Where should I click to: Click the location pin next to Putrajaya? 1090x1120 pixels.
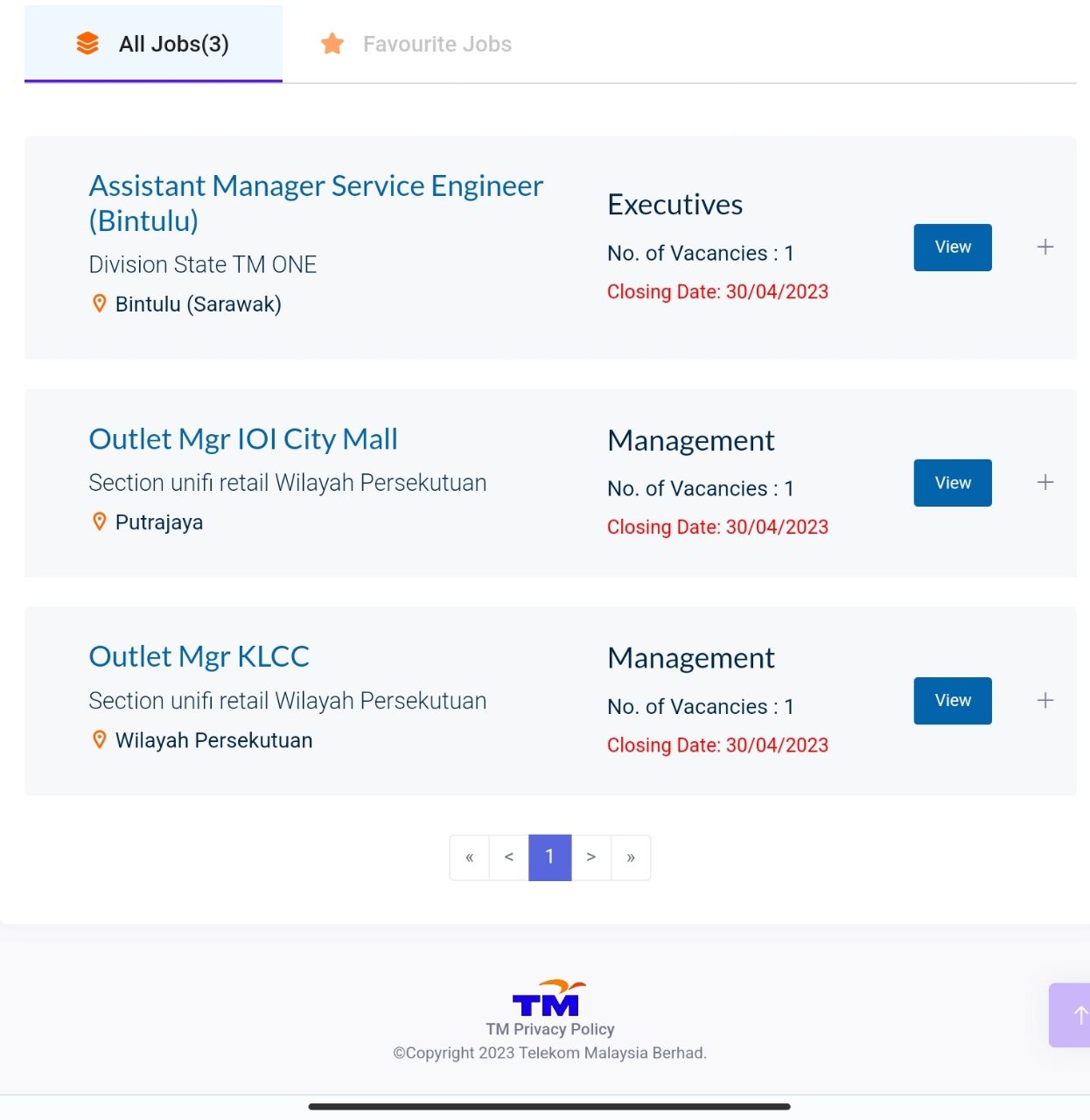click(x=100, y=521)
